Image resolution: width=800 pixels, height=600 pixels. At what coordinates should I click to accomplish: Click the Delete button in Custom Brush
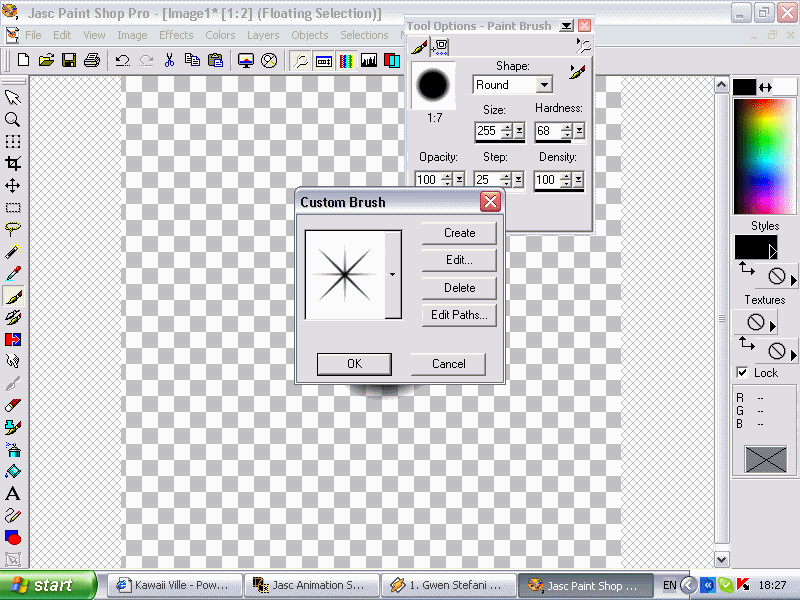pos(459,288)
